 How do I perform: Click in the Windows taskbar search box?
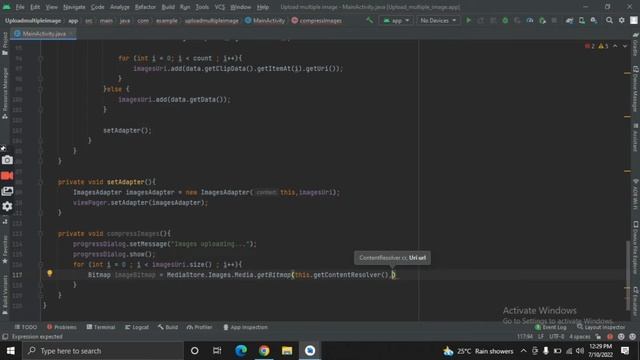tap(104, 351)
